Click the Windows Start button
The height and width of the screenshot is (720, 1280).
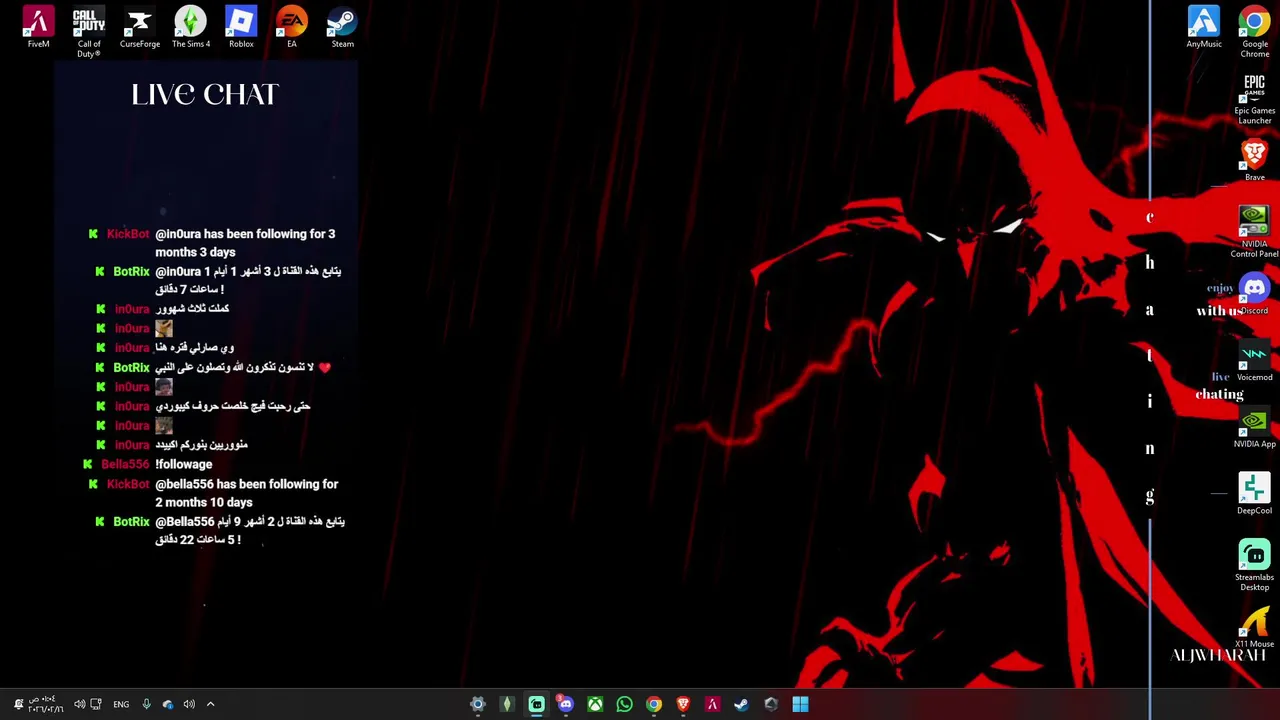(x=800, y=704)
